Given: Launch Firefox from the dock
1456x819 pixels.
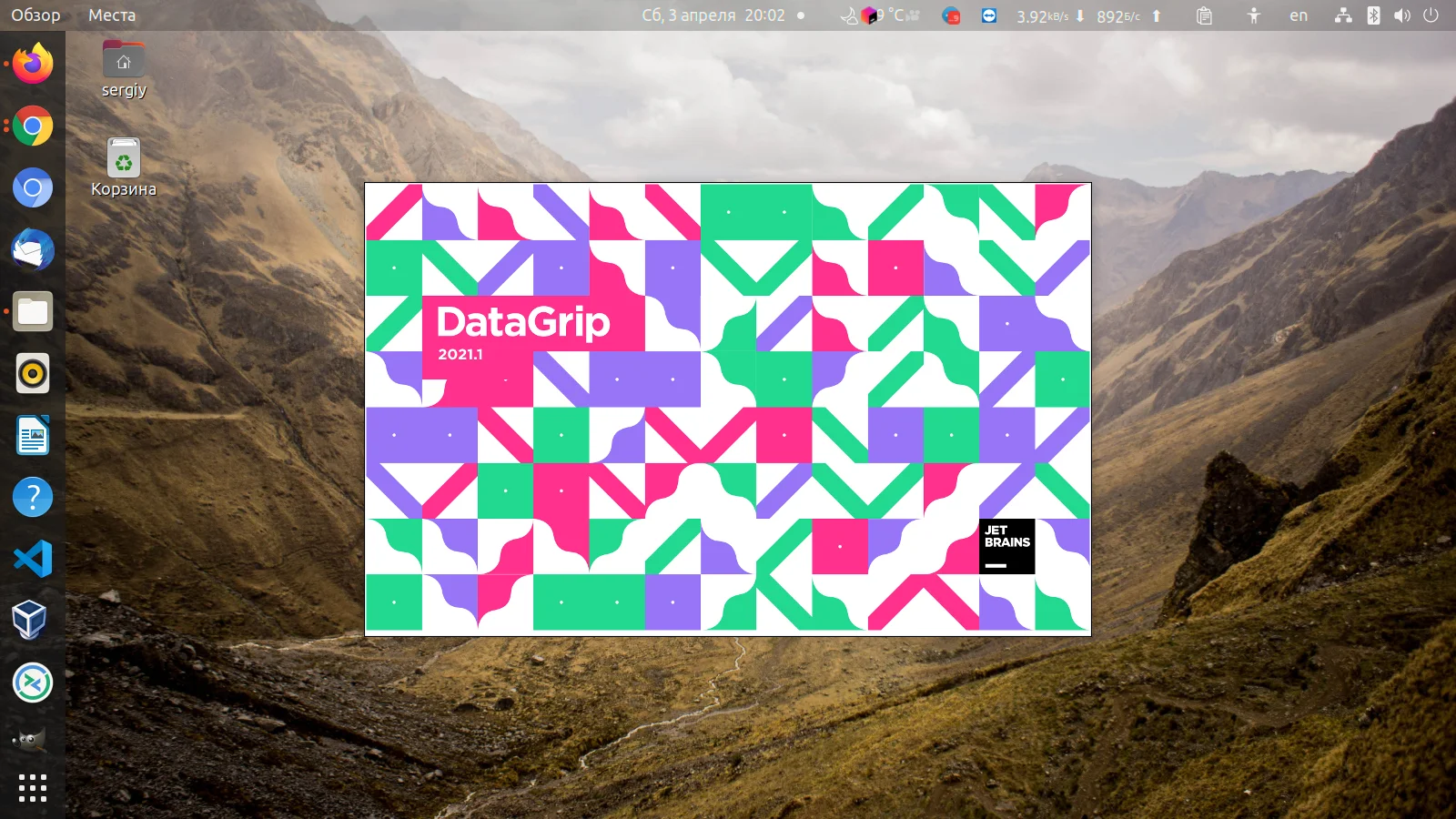Looking at the screenshot, I should (33, 64).
